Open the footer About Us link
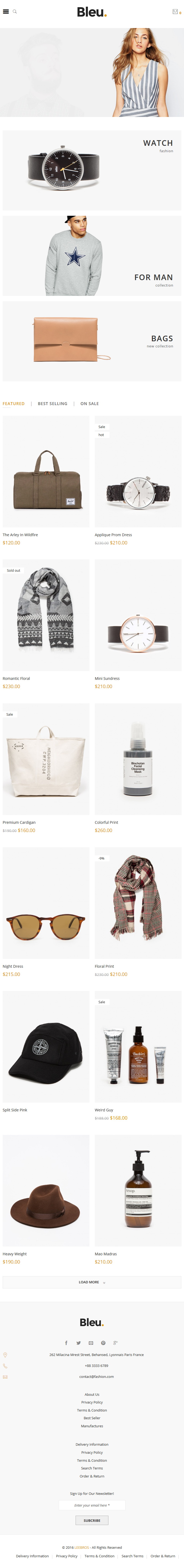 [92, 1394]
